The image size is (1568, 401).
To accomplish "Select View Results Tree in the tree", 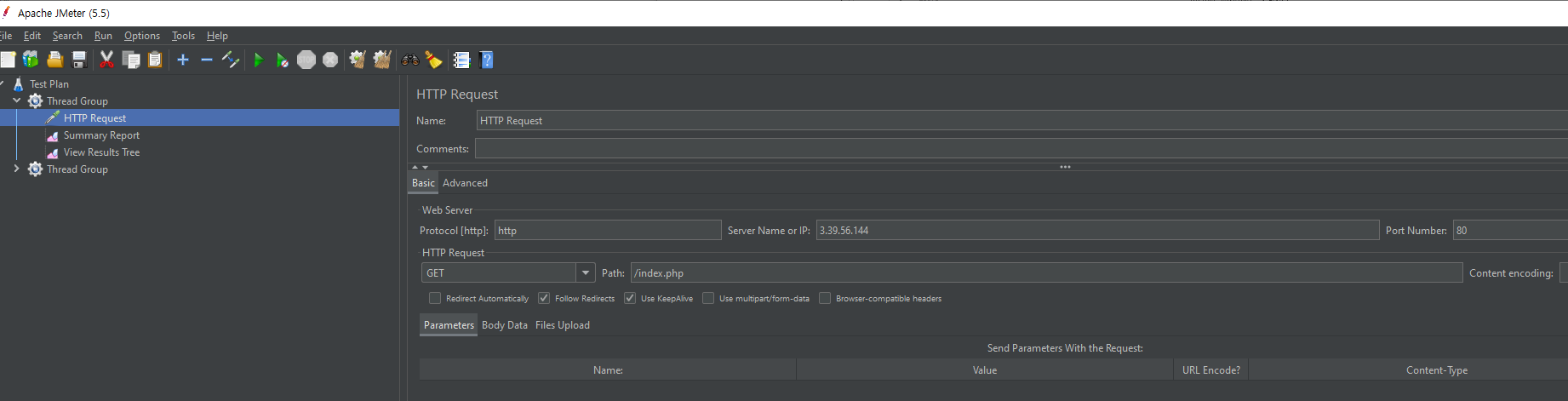I will point(101,152).
